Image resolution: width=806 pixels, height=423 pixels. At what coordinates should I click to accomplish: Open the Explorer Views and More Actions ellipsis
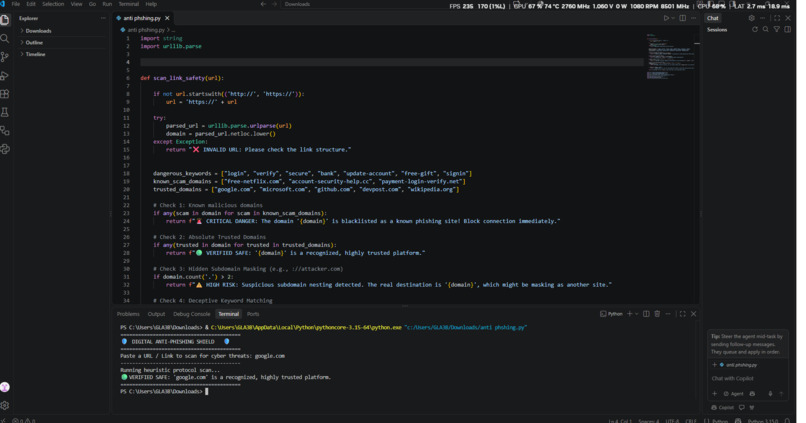tap(103, 18)
